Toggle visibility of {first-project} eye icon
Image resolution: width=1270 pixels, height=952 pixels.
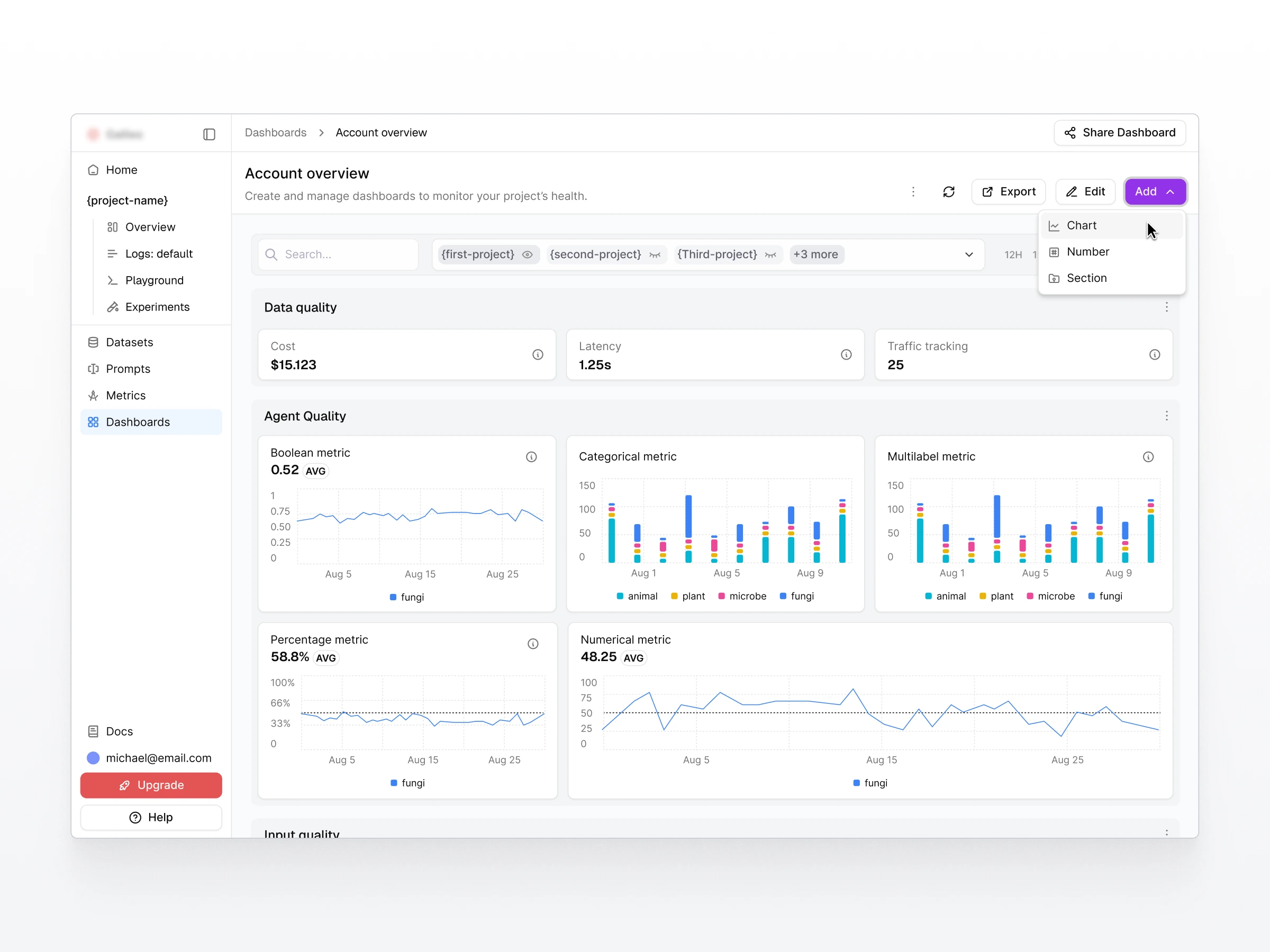pyautogui.click(x=527, y=254)
